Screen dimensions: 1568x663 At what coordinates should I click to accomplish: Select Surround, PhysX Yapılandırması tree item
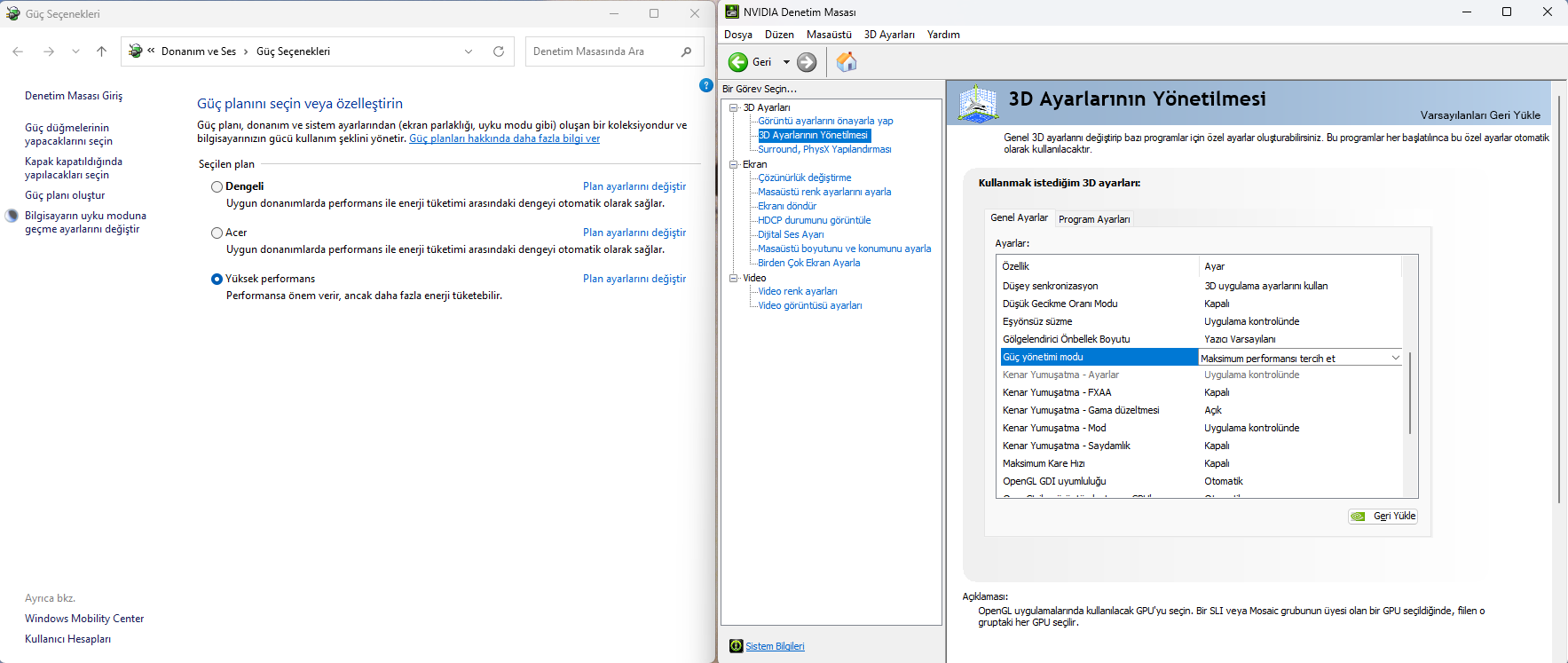[824, 149]
